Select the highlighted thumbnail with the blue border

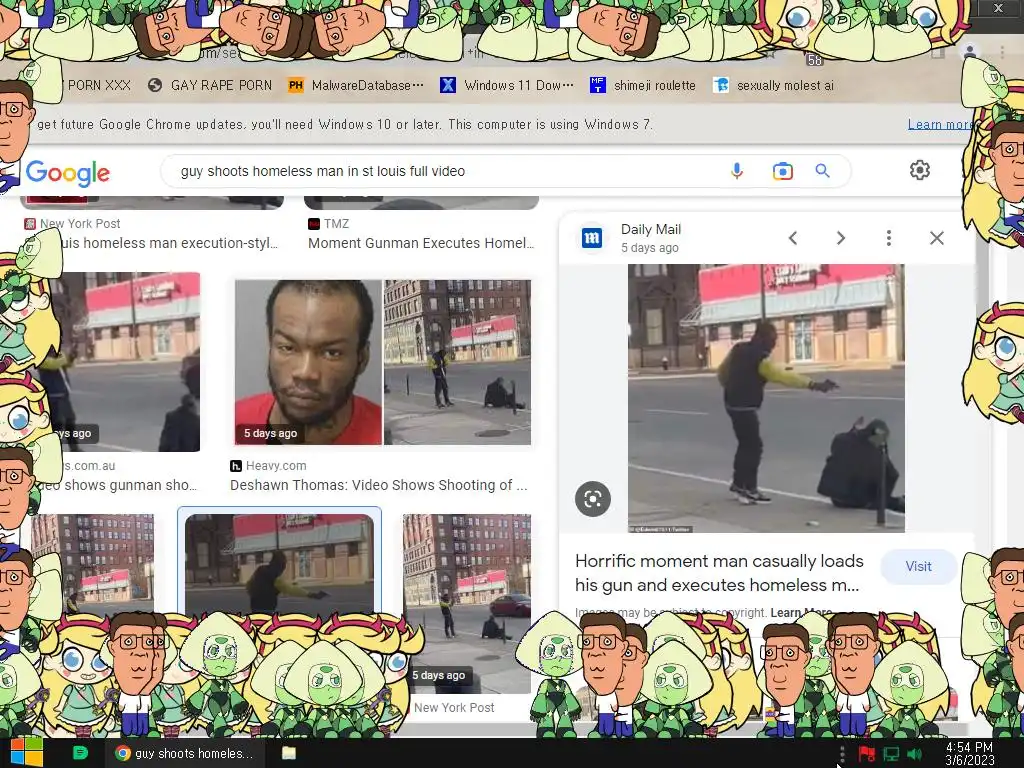coord(280,564)
